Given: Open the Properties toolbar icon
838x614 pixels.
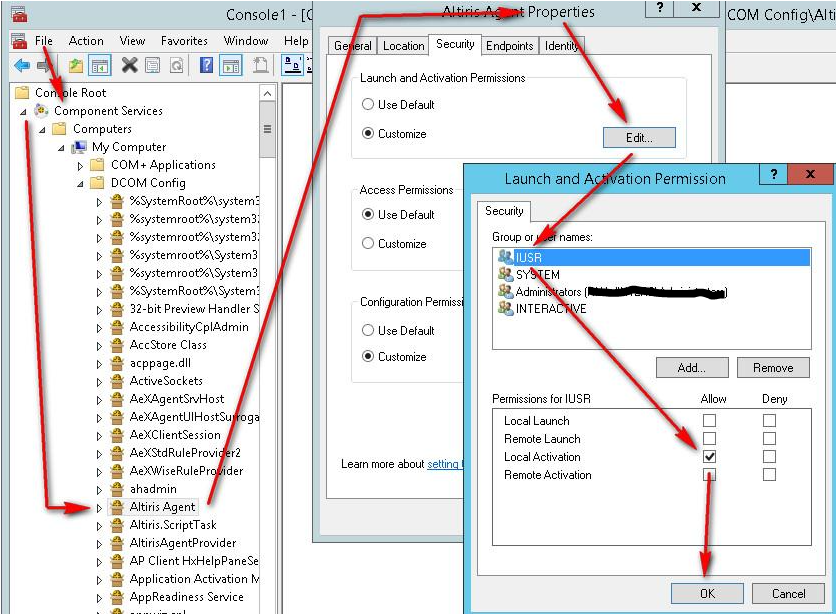Looking at the screenshot, I should 153,66.
